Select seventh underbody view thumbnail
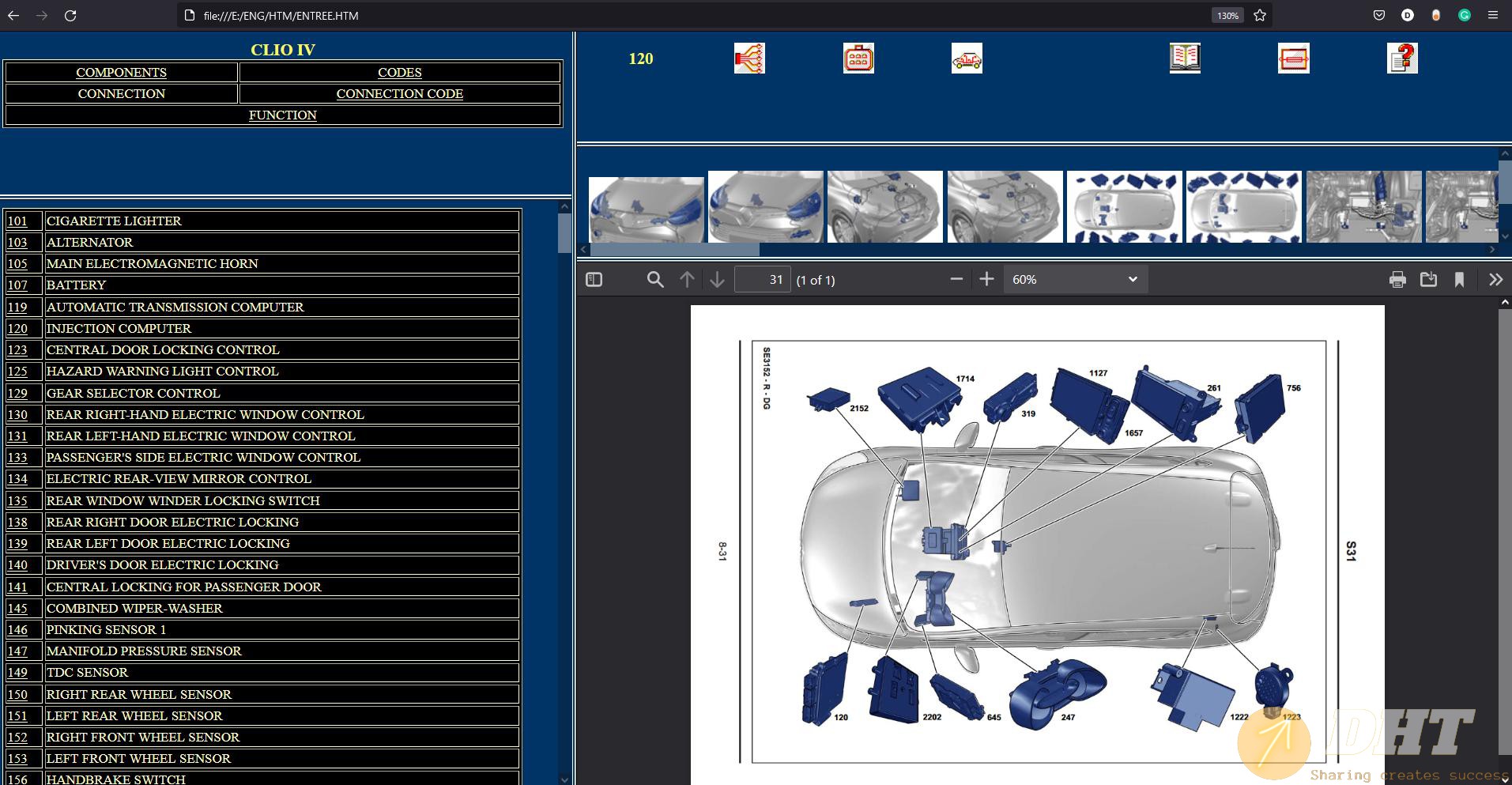The height and width of the screenshot is (785, 1512). pos(1363,206)
